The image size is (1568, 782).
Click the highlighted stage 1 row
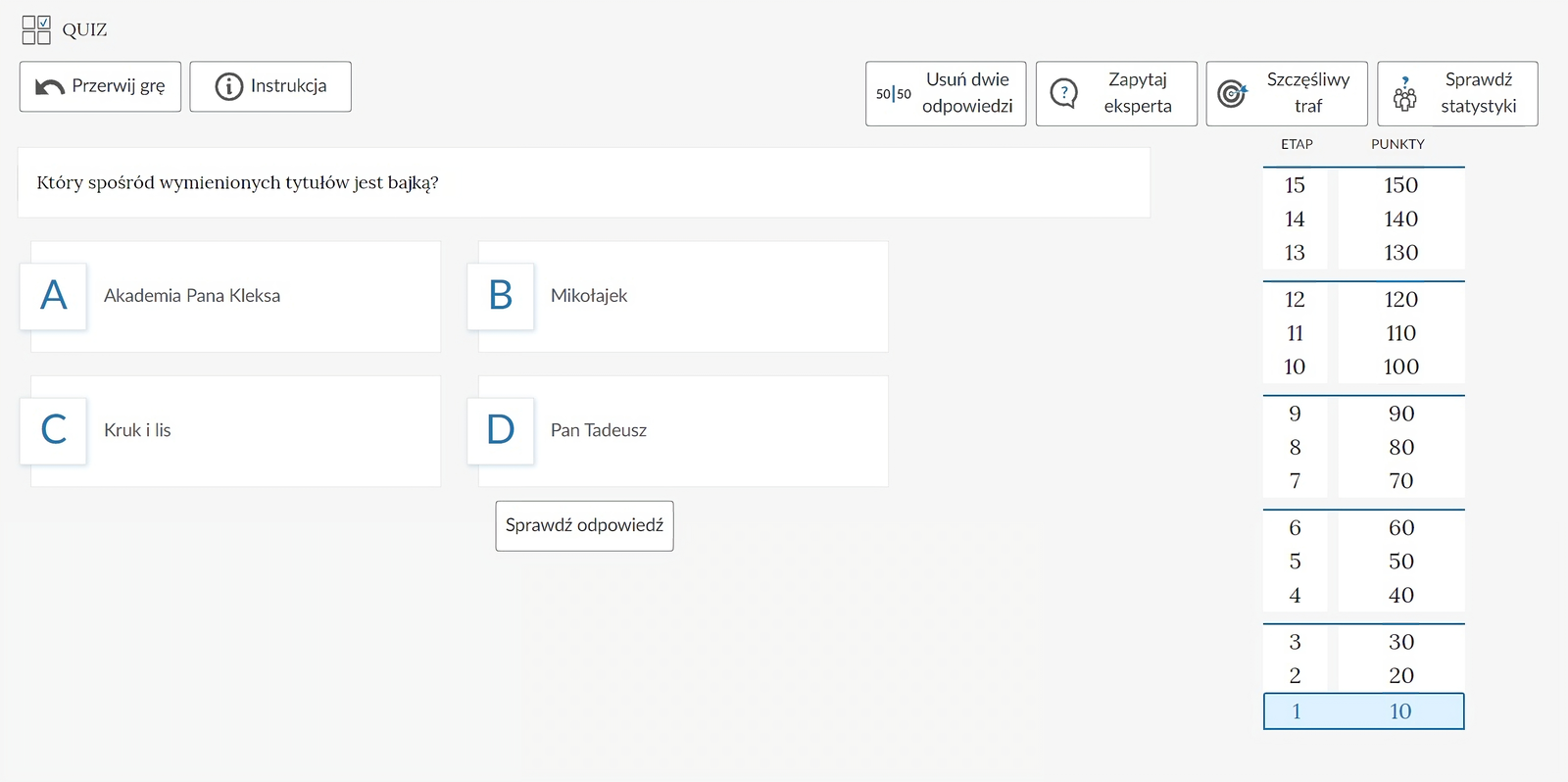click(x=1363, y=711)
